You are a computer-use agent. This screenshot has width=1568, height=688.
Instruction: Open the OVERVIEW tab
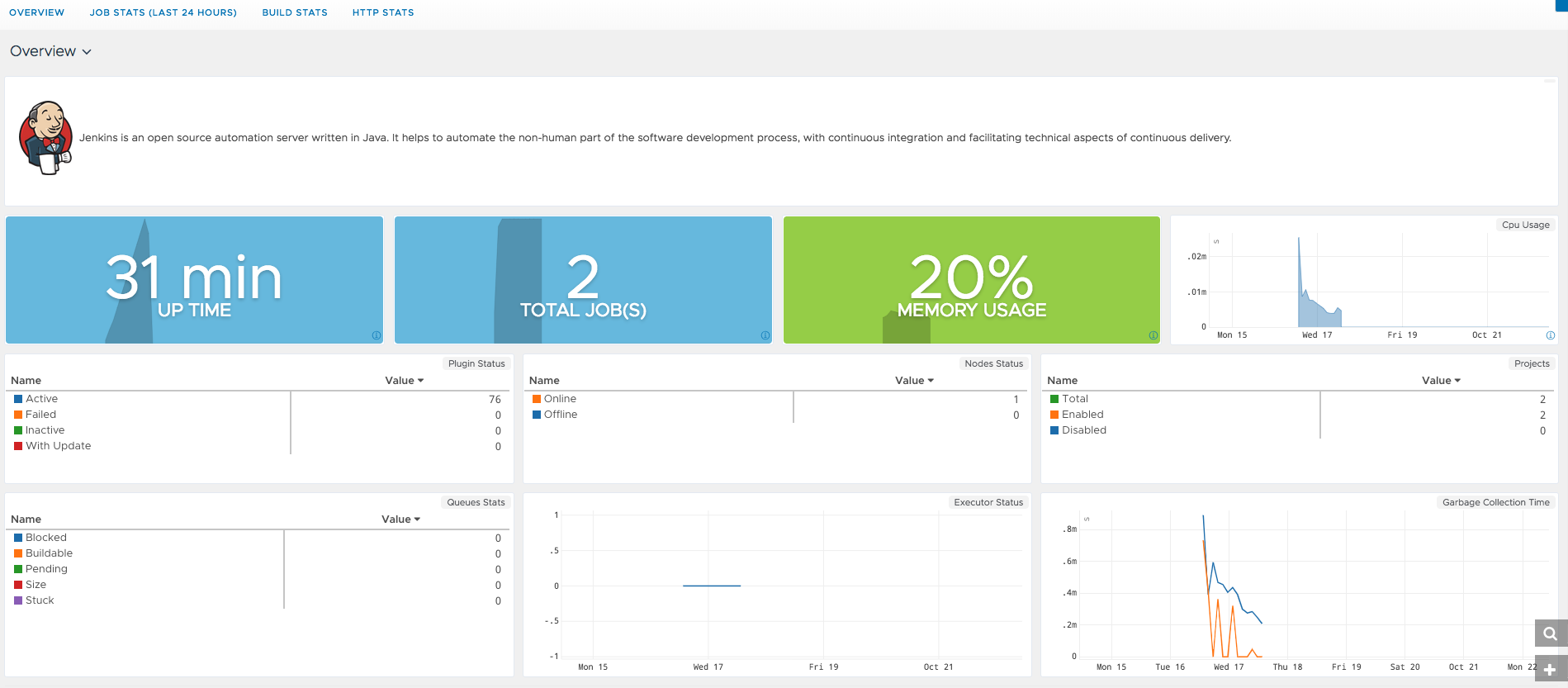tap(36, 12)
